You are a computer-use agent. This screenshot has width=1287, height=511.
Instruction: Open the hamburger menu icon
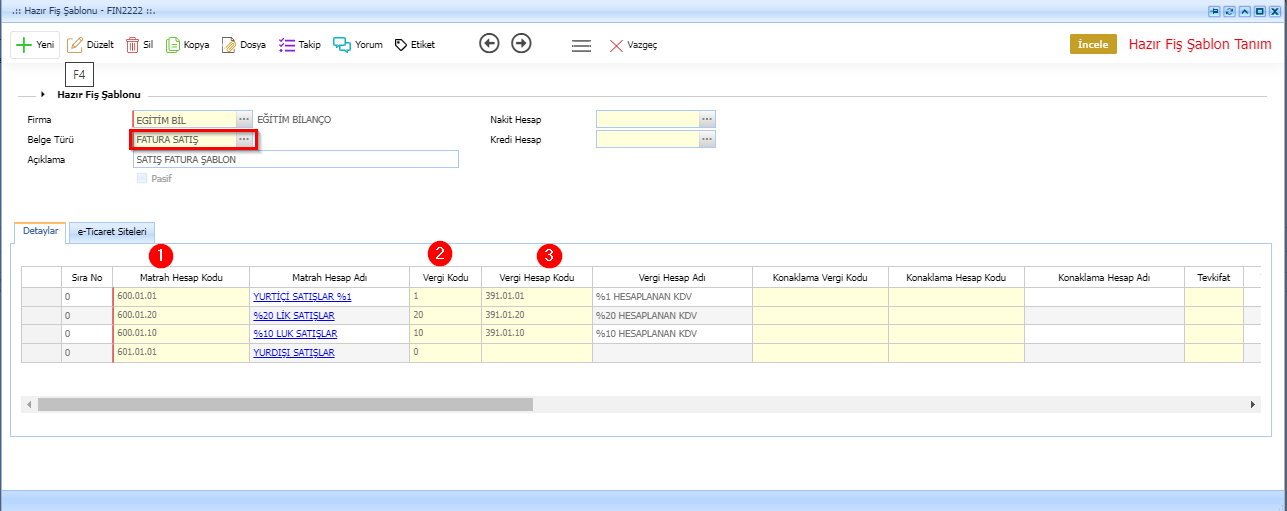(581, 45)
